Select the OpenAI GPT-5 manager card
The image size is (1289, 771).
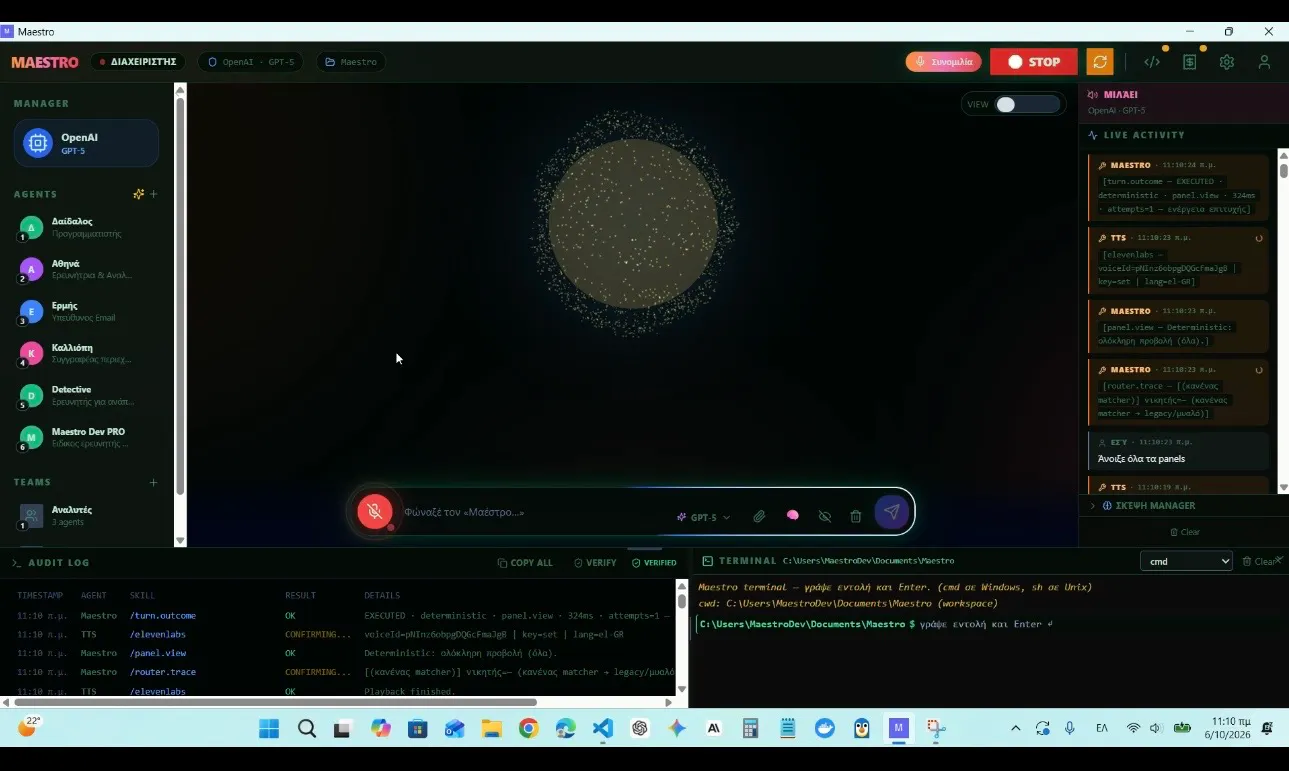(86, 143)
